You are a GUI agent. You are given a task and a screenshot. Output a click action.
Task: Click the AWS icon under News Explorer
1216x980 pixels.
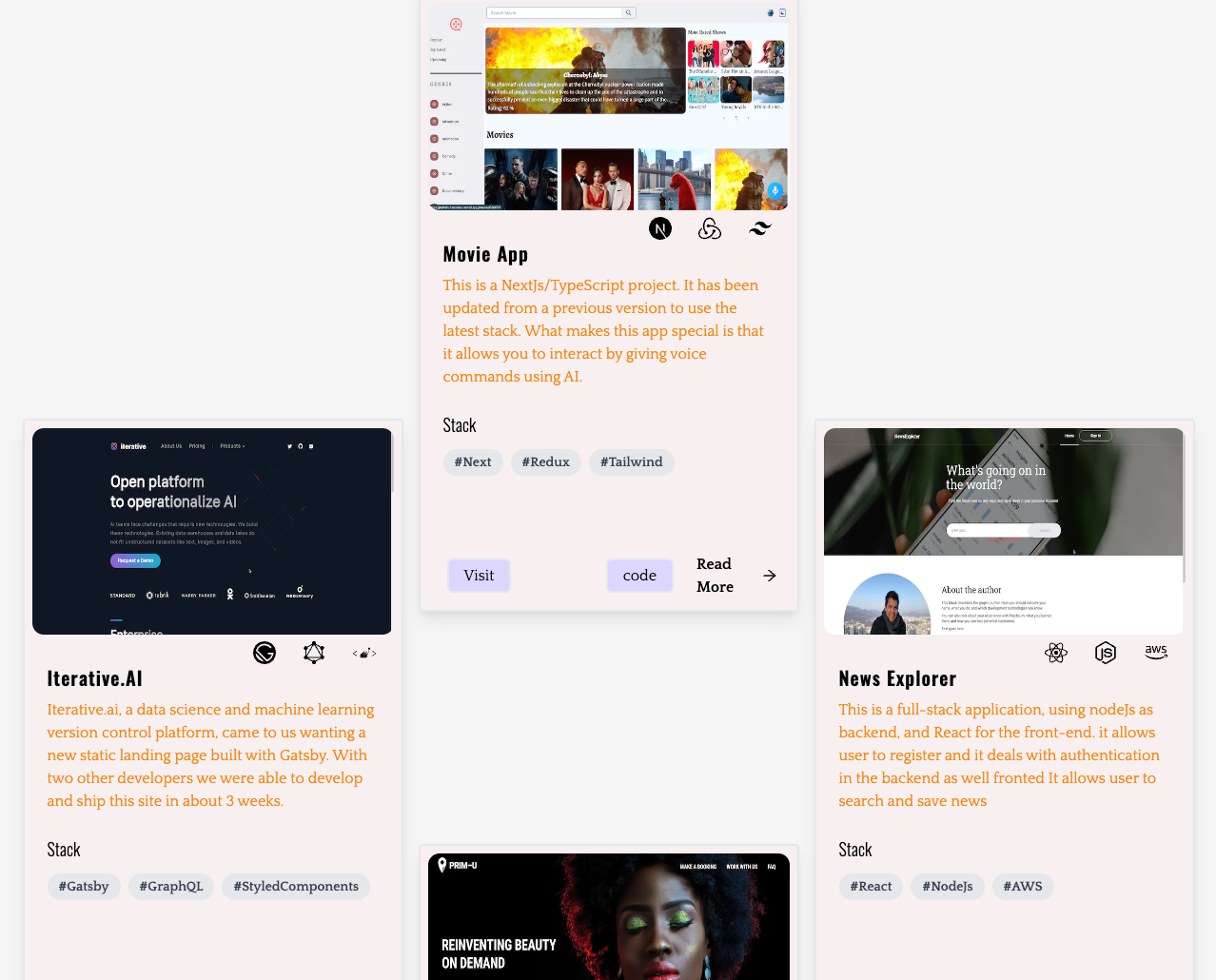[1155, 653]
